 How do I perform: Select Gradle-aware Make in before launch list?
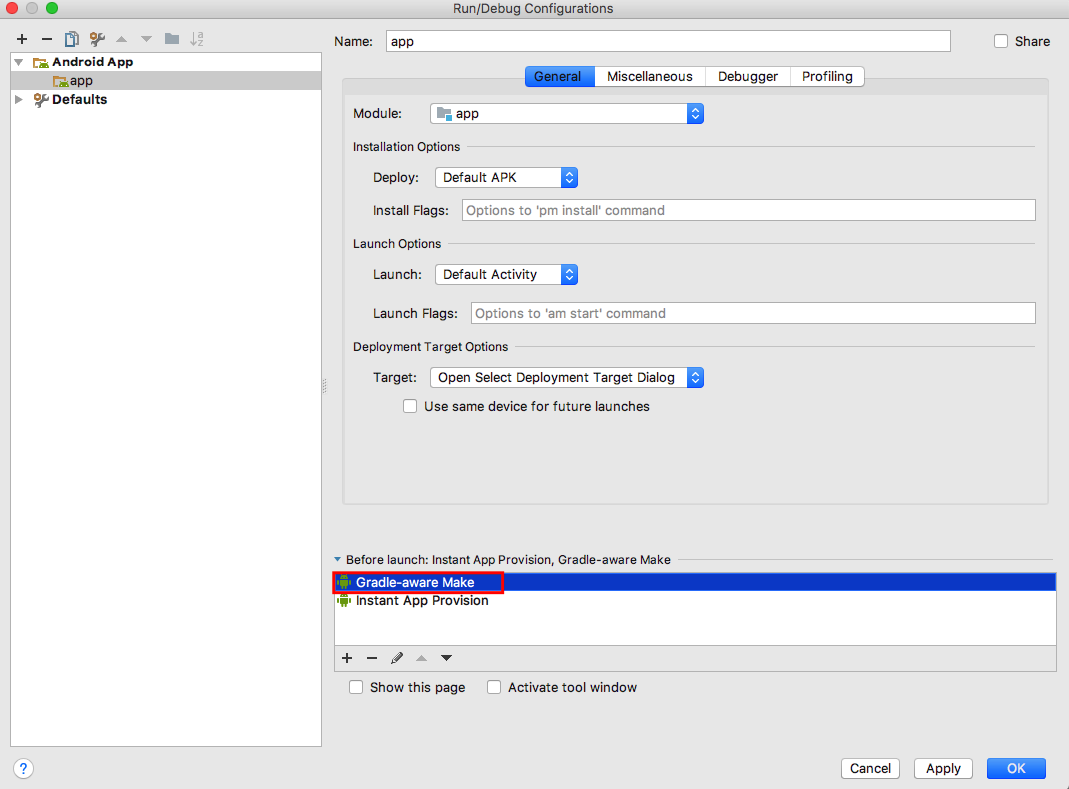(695, 582)
